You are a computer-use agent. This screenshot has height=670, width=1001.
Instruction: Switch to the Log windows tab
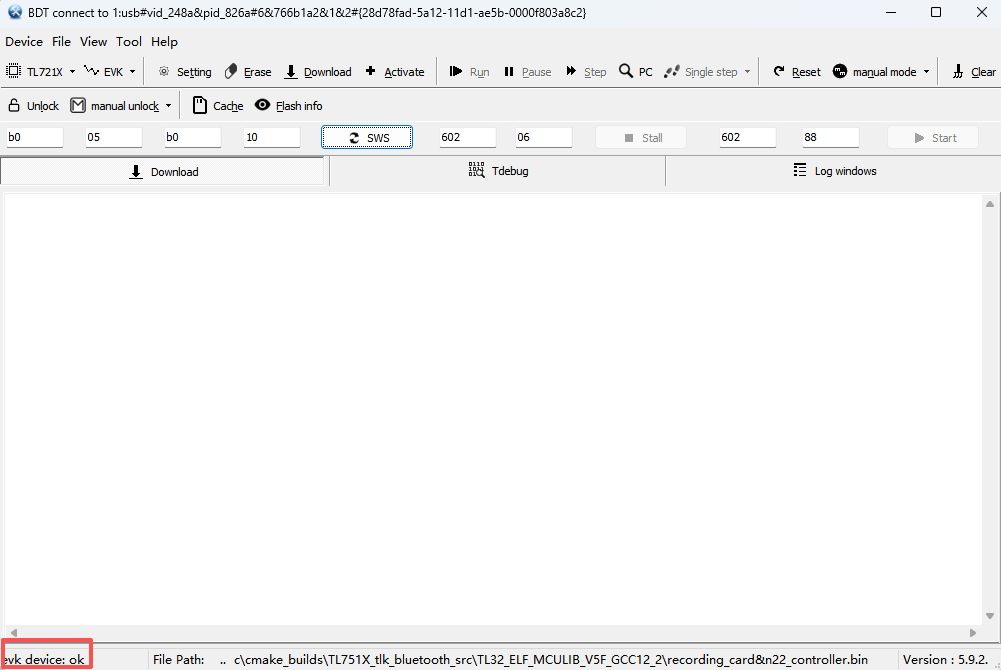click(x=833, y=171)
